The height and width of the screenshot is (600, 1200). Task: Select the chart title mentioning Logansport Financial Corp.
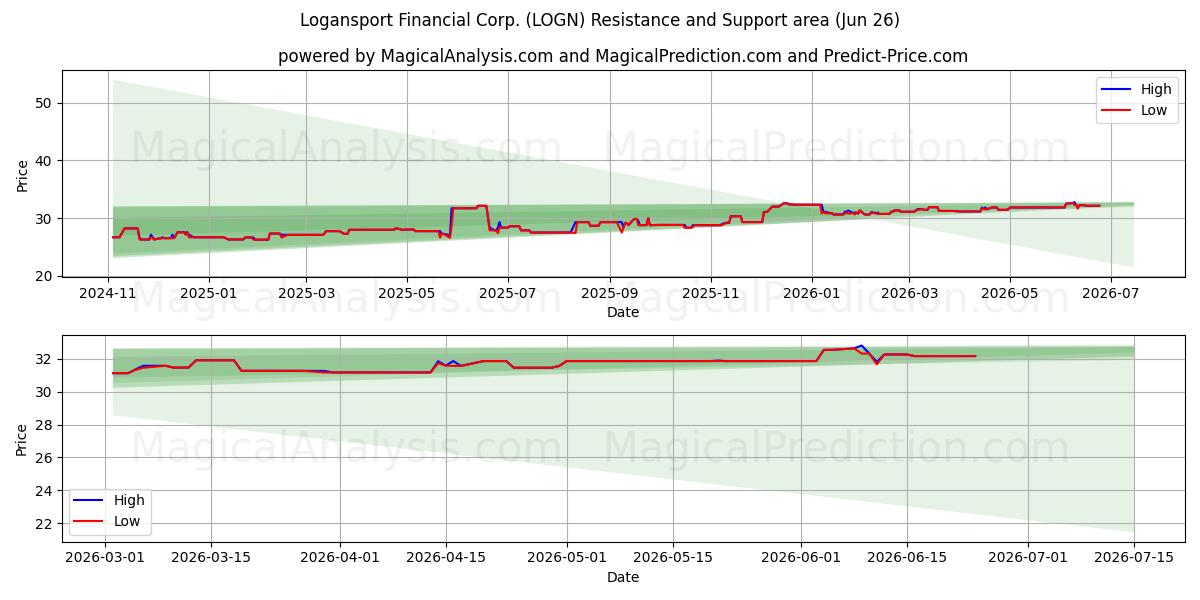pos(600,20)
